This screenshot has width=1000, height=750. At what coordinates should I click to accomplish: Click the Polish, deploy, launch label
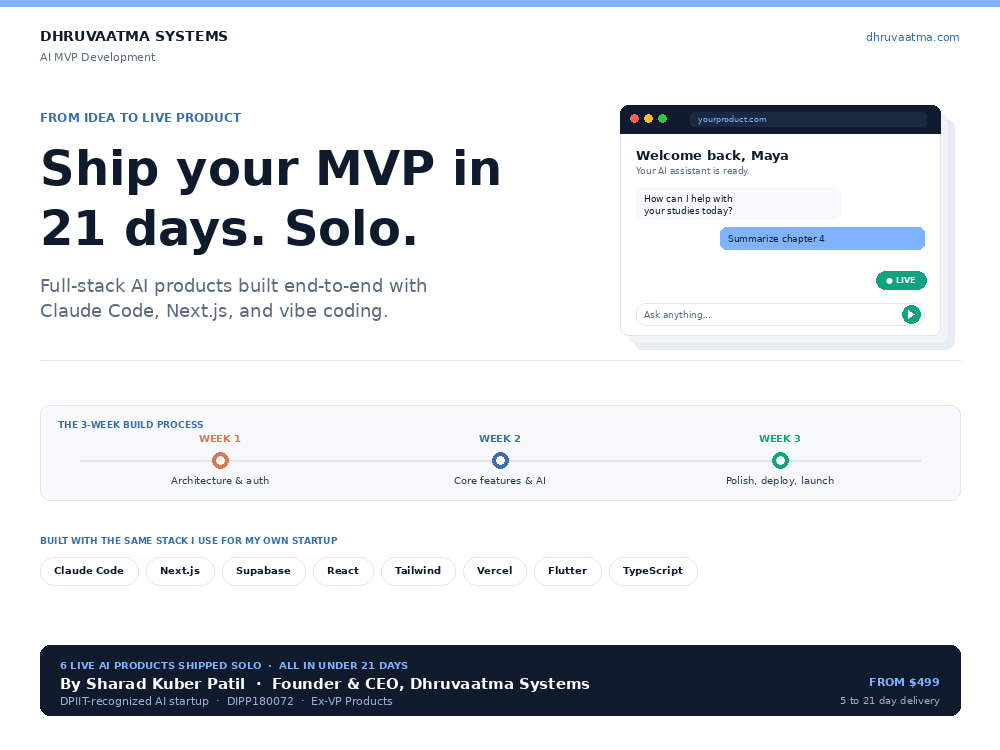[x=780, y=481]
